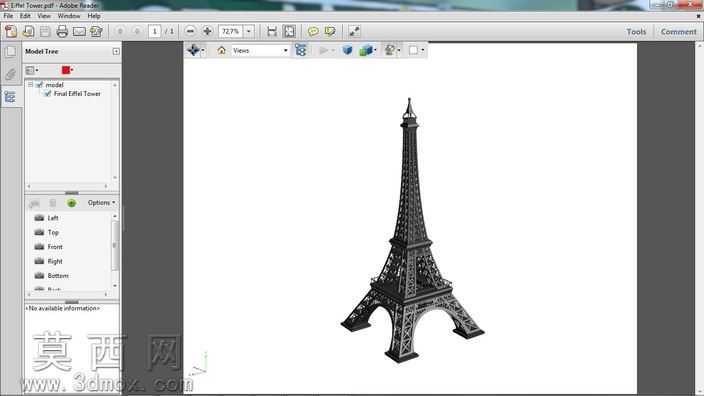Screen dimensions: 704x396
Task: Return to default view home icon
Action: coord(221,51)
